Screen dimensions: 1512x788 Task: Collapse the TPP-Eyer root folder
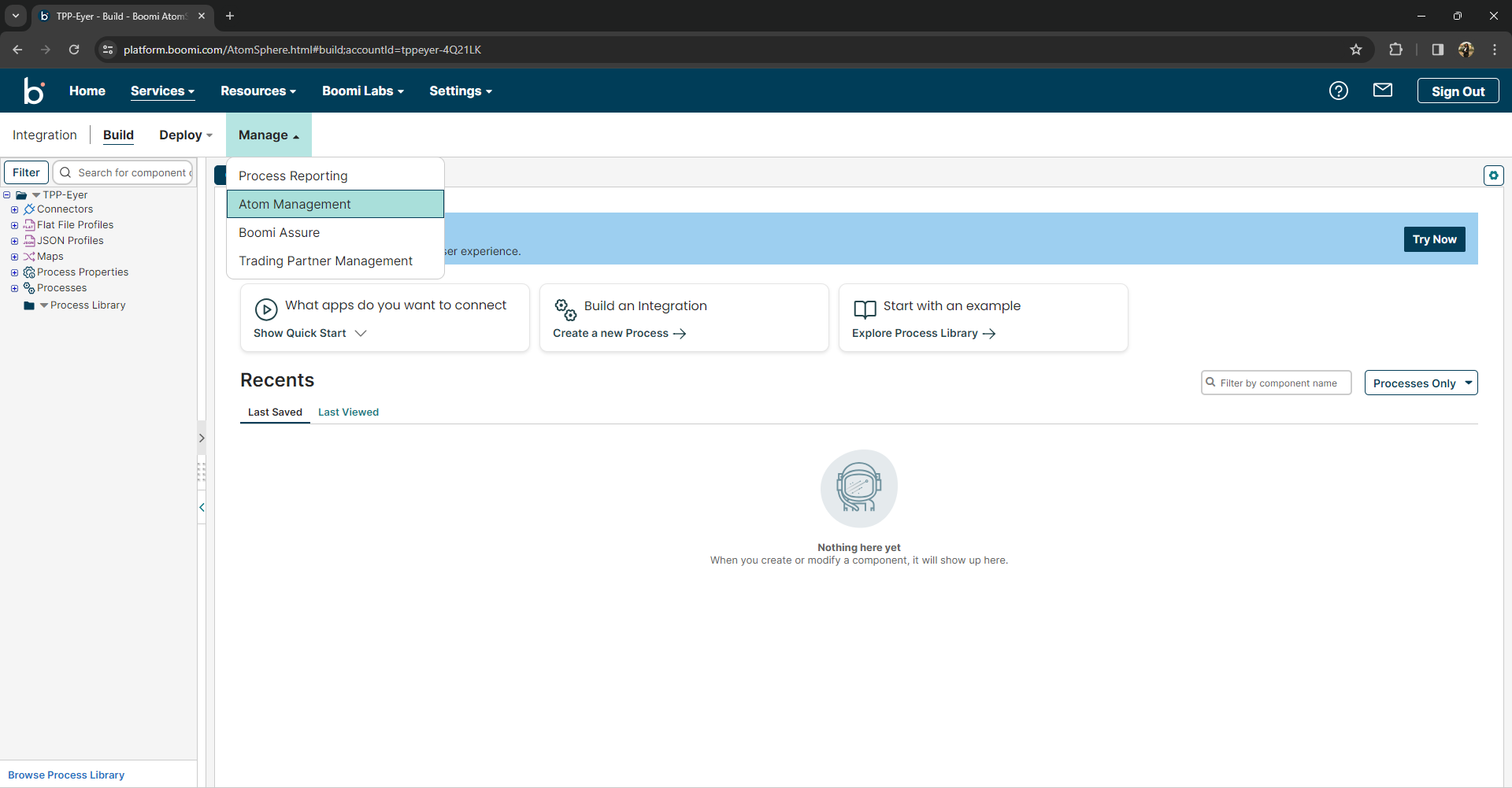[7, 194]
